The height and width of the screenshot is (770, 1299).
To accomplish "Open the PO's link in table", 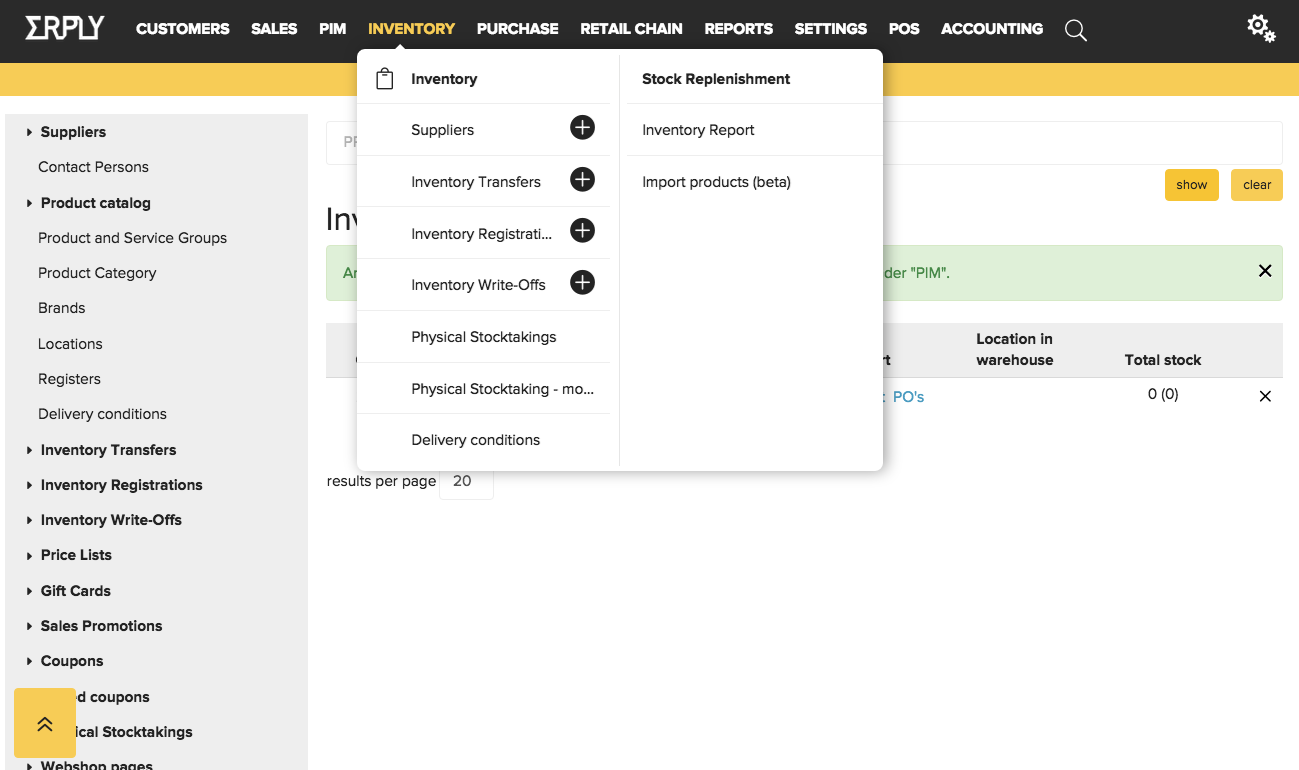I will point(908,397).
